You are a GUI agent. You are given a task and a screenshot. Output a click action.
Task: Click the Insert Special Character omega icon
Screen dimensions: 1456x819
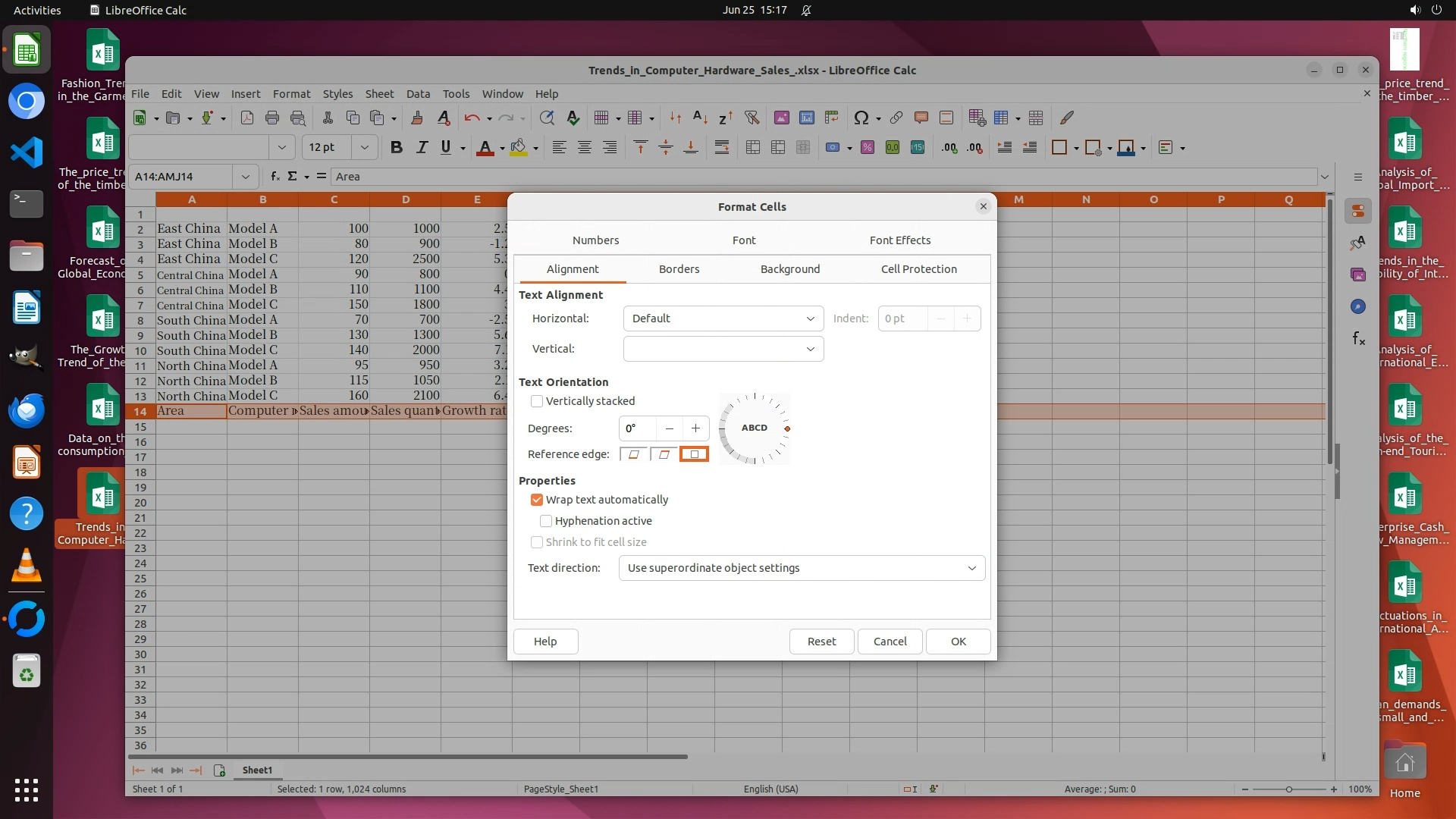point(861,118)
